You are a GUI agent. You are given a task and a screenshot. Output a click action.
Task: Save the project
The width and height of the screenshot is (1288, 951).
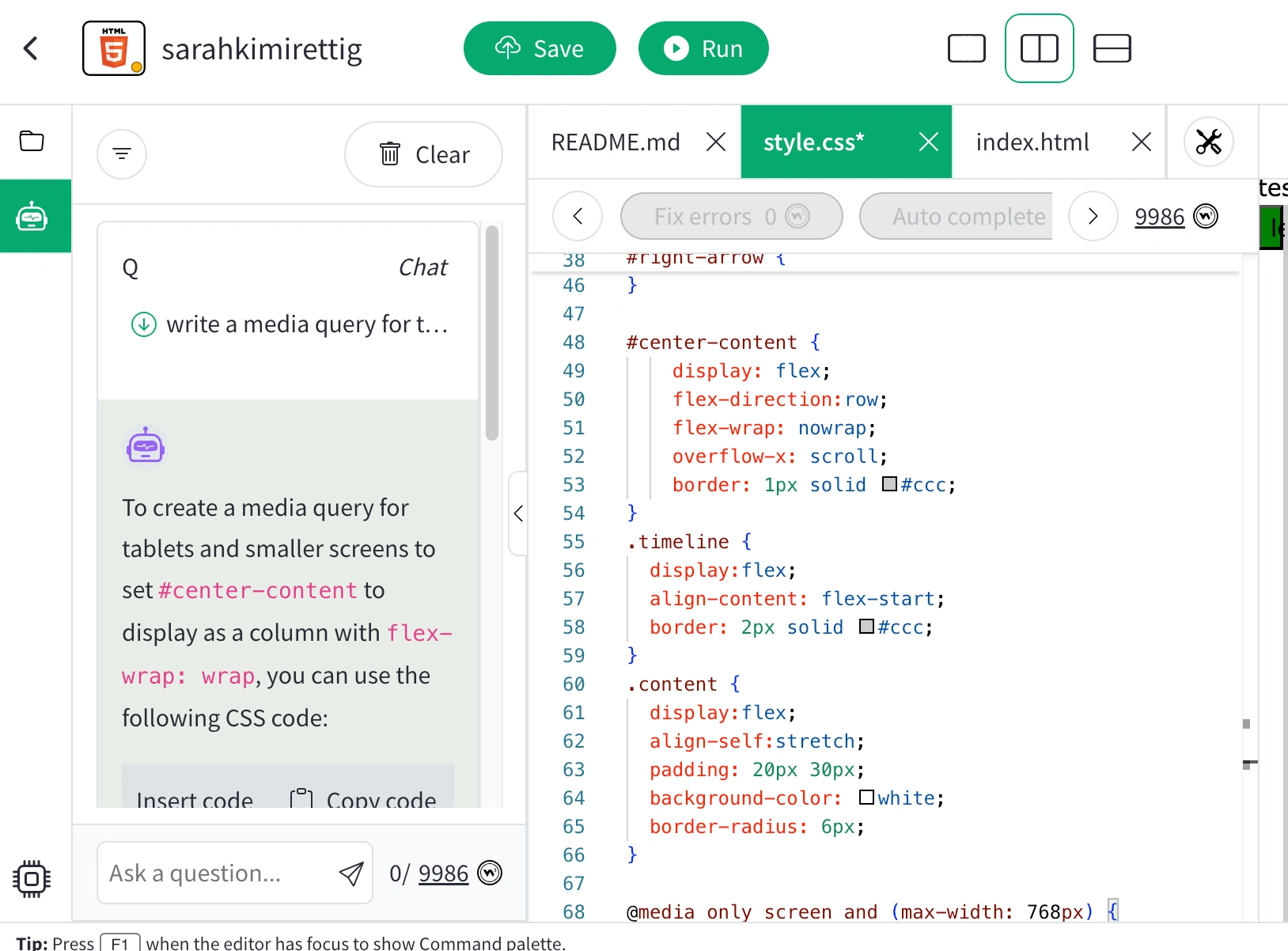[x=540, y=48]
